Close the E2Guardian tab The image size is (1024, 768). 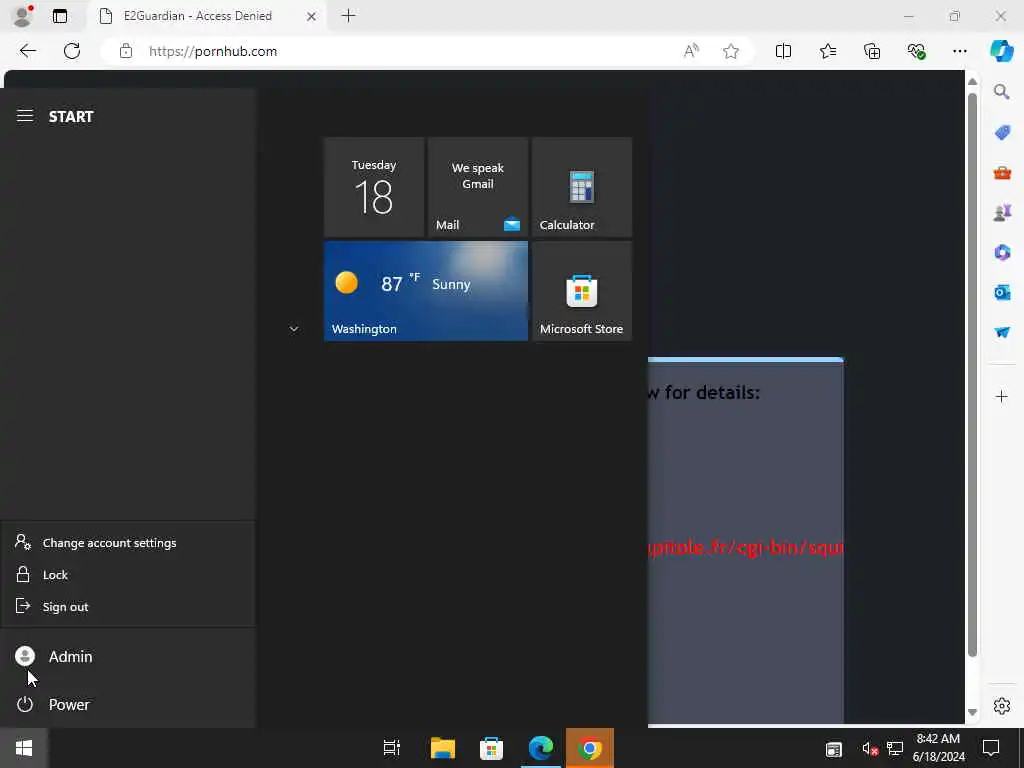tap(312, 16)
